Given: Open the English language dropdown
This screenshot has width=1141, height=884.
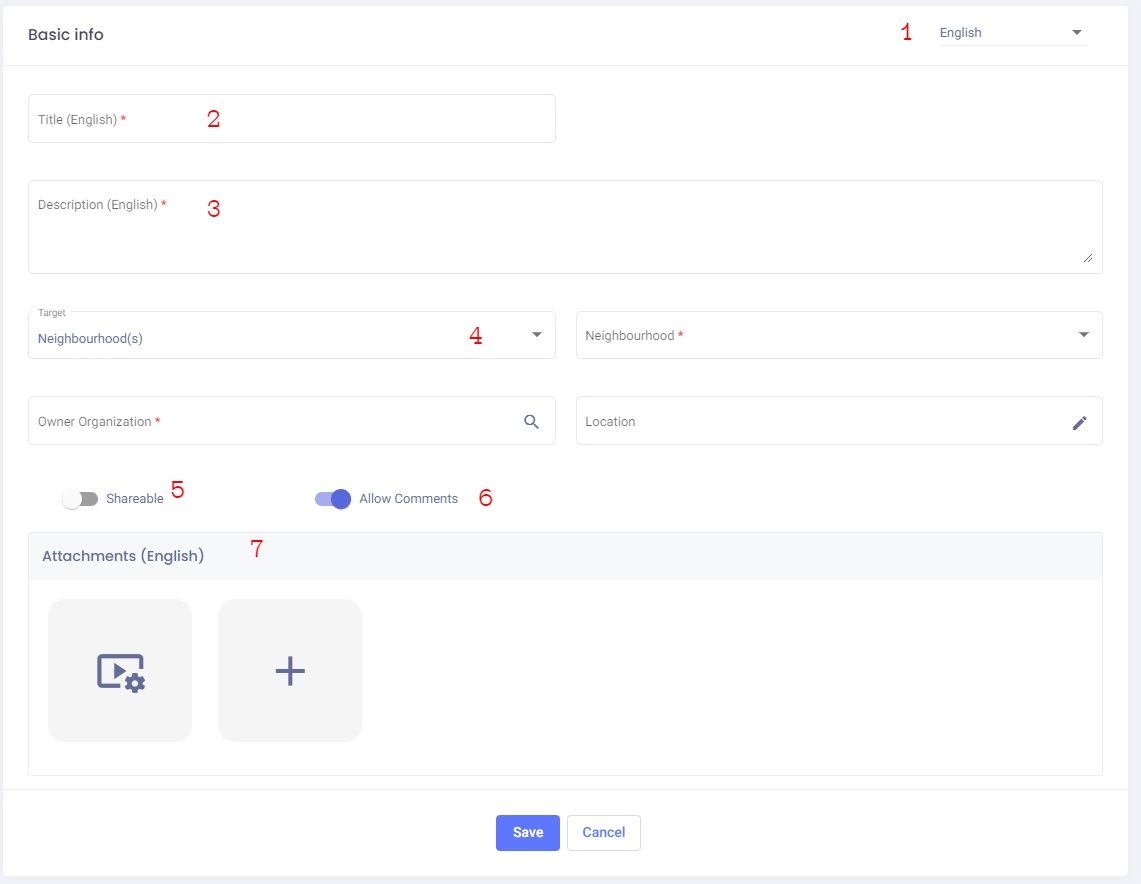Looking at the screenshot, I should pyautogui.click(x=1012, y=33).
